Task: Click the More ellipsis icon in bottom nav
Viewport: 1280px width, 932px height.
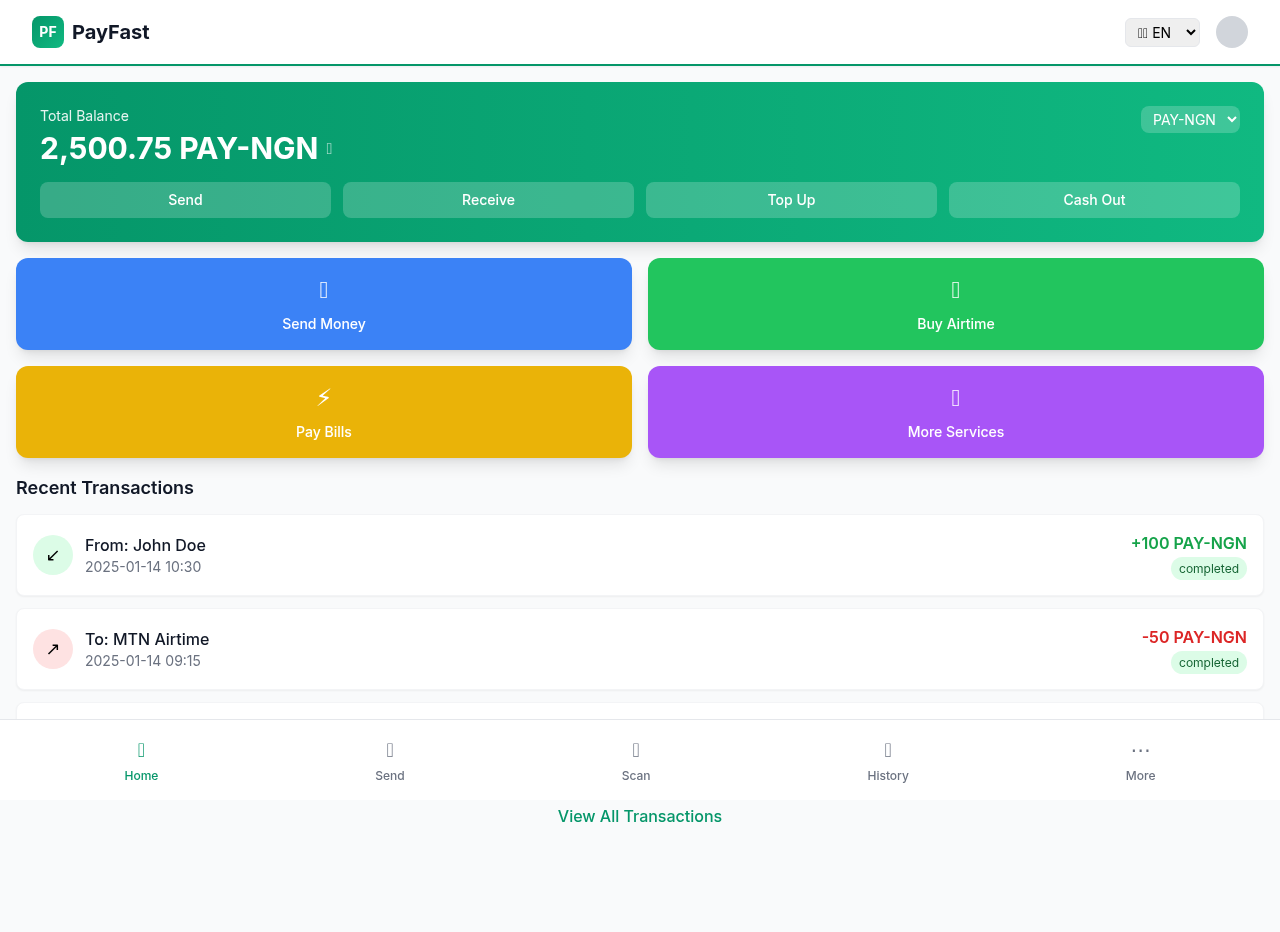Action: click(x=1140, y=750)
